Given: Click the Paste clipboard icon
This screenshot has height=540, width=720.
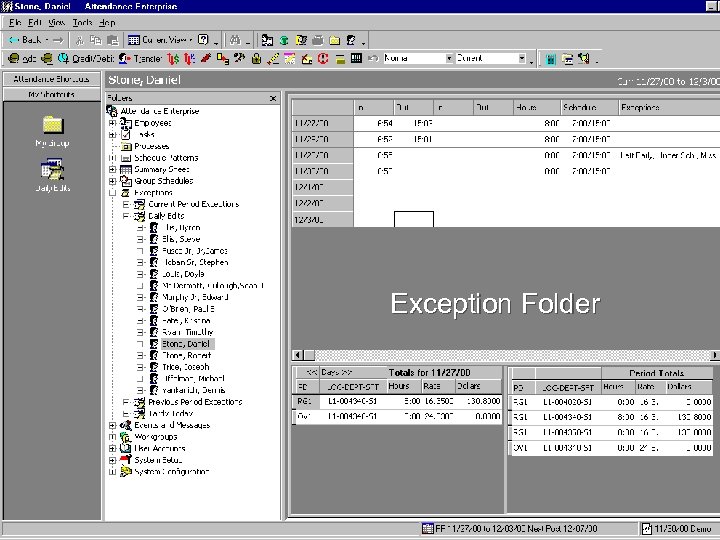Looking at the screenshot, I should (x=112, y=40).
